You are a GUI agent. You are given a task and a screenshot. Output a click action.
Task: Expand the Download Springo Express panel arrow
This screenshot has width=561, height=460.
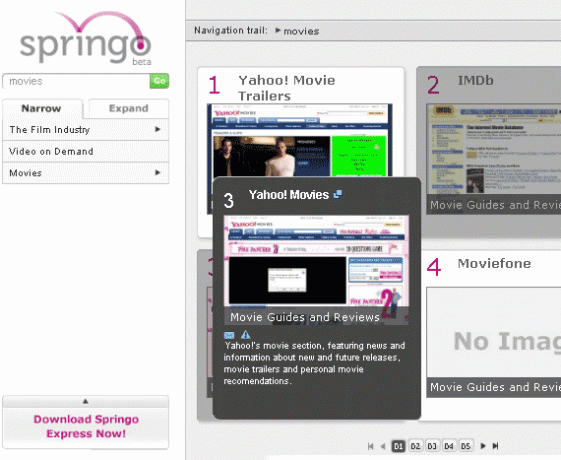tap(85, 401)
